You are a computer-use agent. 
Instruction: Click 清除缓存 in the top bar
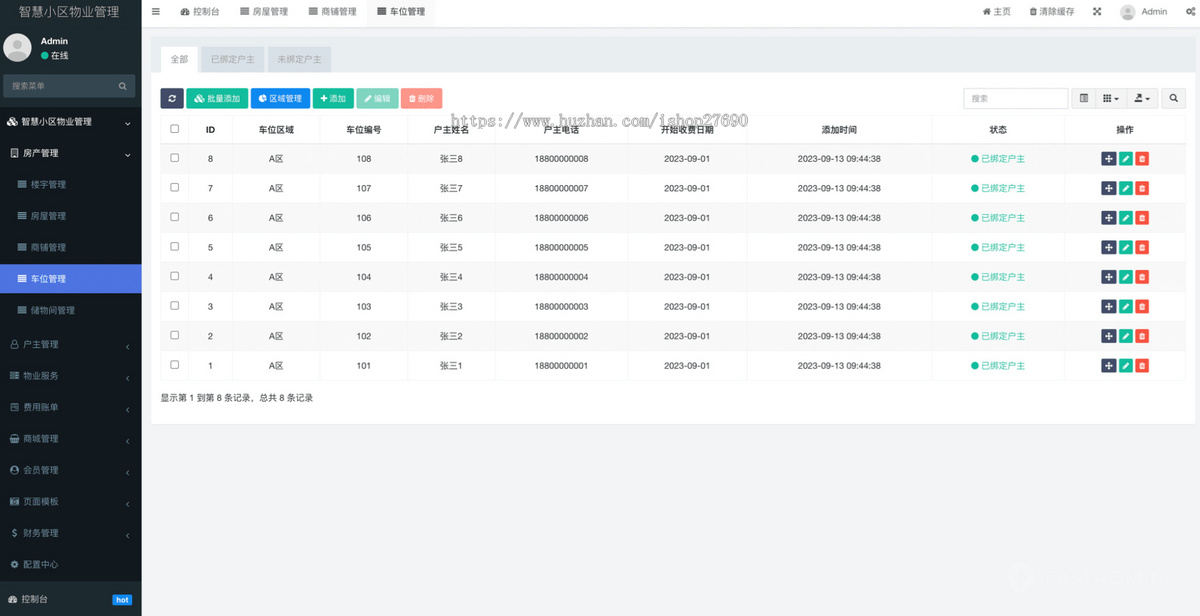click(1051, 12)
